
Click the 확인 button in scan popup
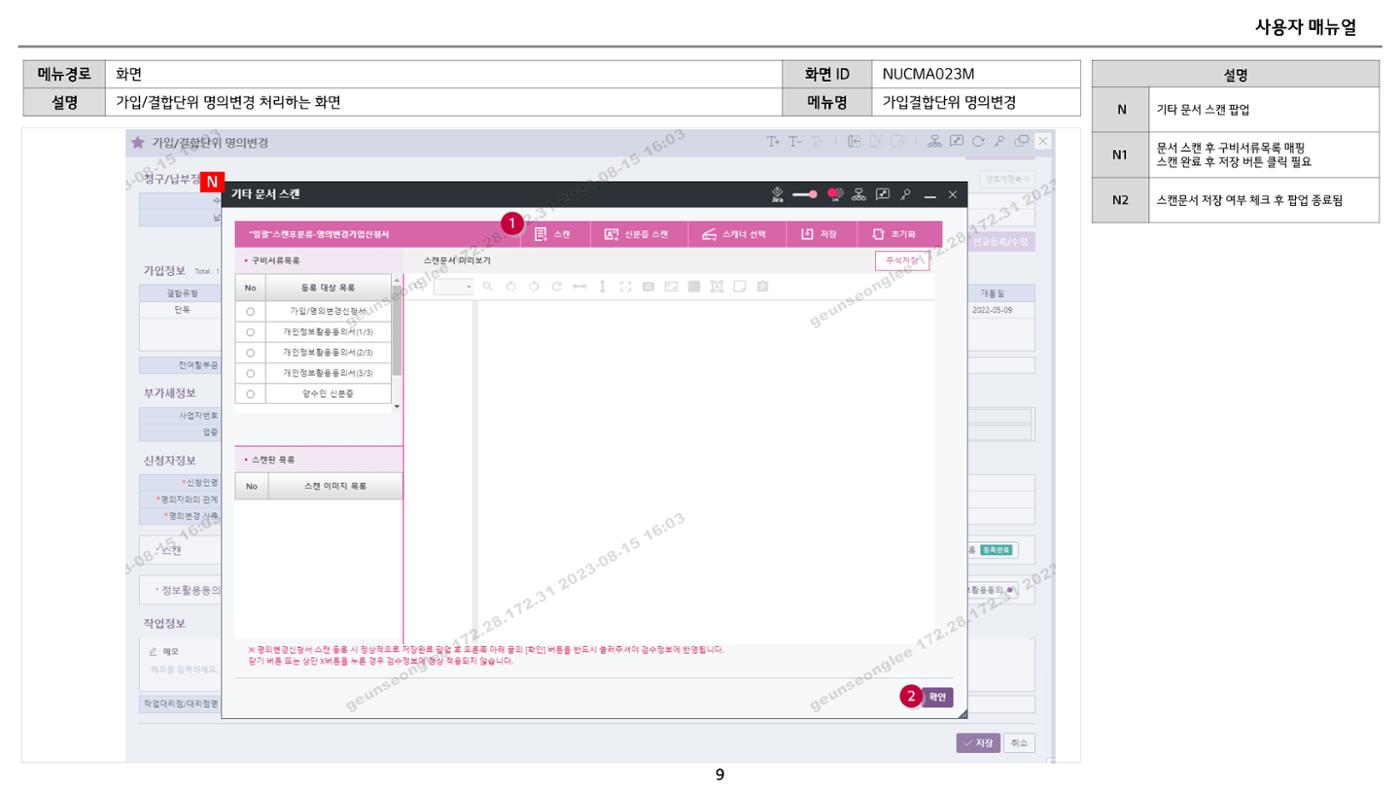coord(937,697)
